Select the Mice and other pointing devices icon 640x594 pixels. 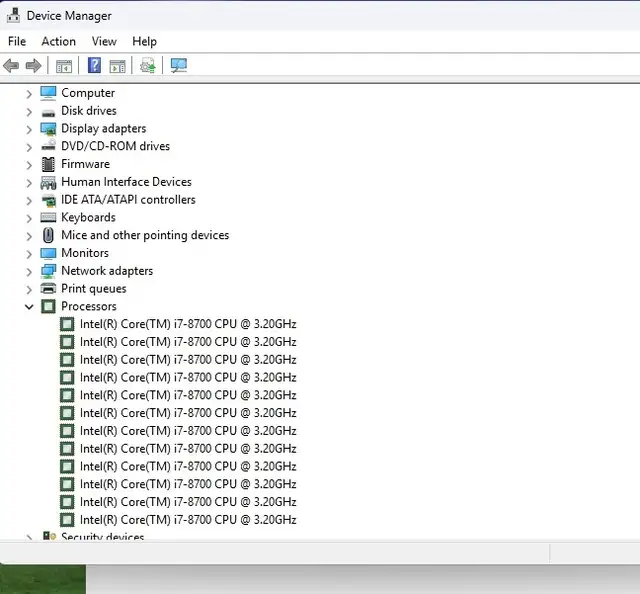tap(48, 235)
